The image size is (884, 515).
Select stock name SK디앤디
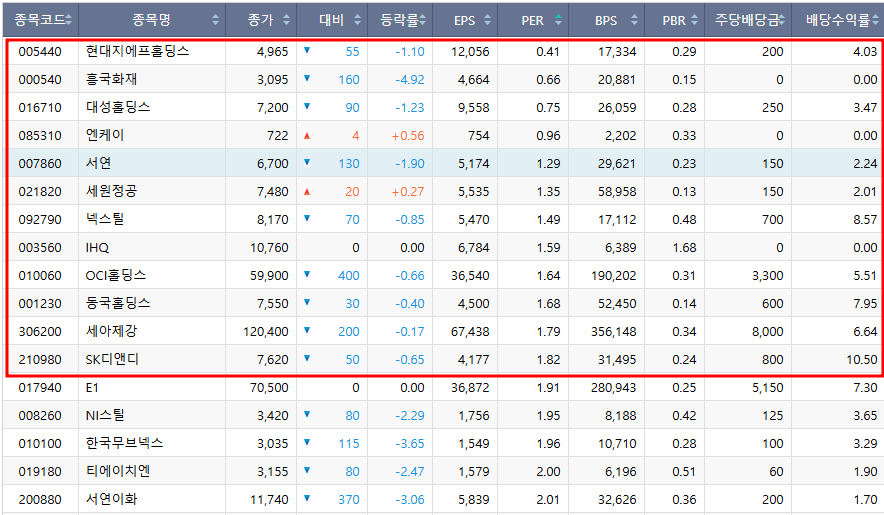click(112, 359)
